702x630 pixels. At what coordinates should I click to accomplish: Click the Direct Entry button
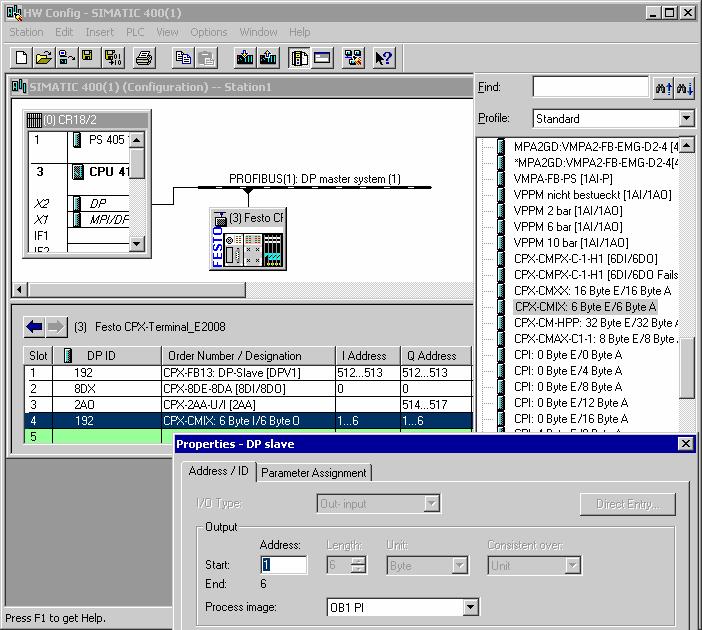(x=628, y=504)
